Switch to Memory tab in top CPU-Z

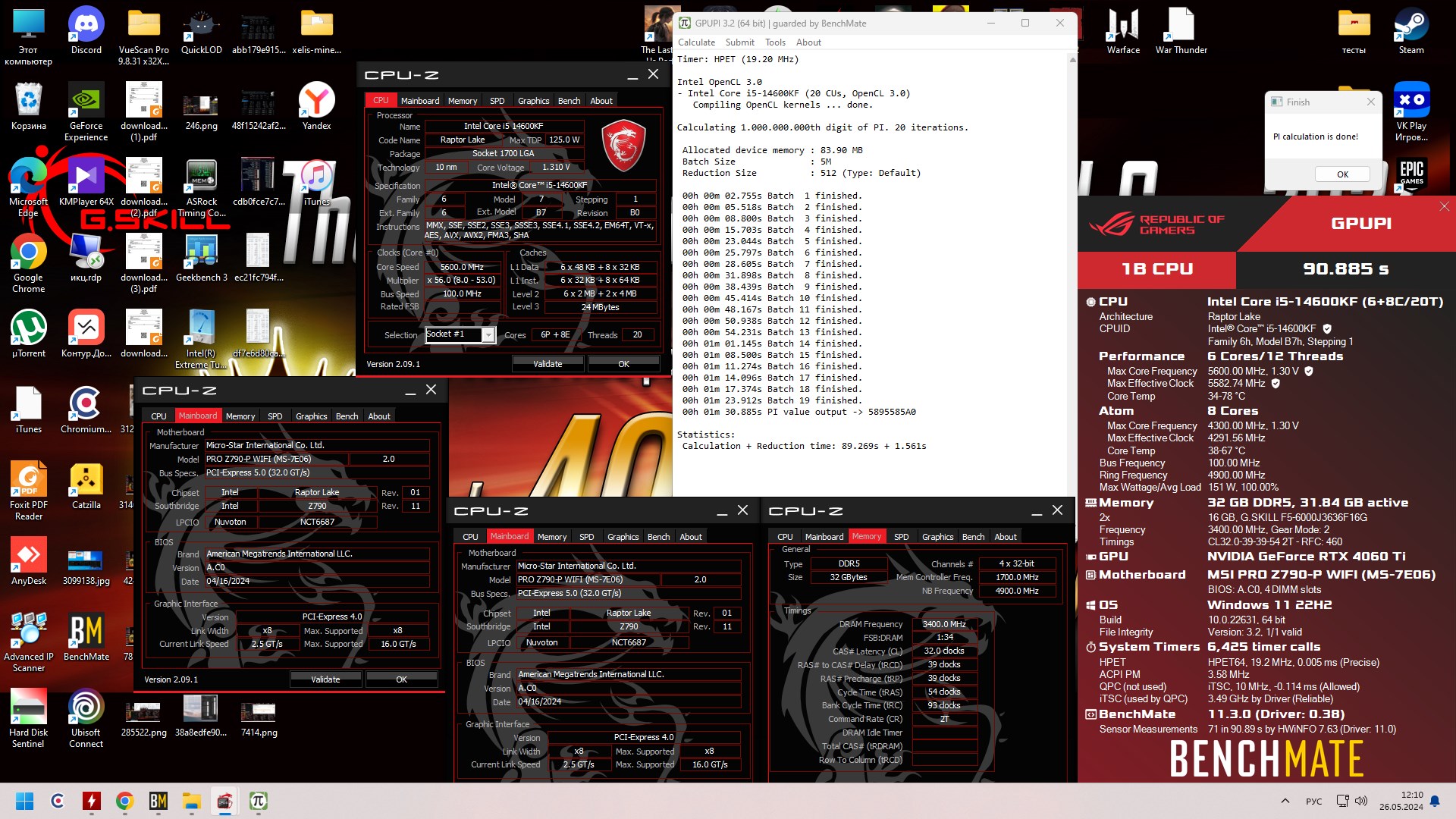[x=463, y=100]
